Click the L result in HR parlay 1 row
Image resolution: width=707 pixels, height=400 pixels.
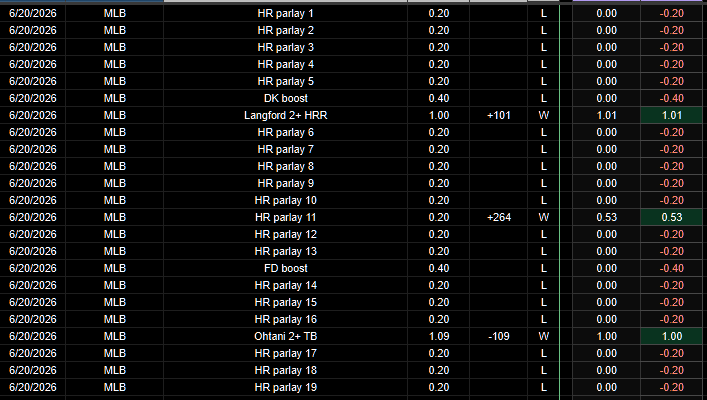543,14
